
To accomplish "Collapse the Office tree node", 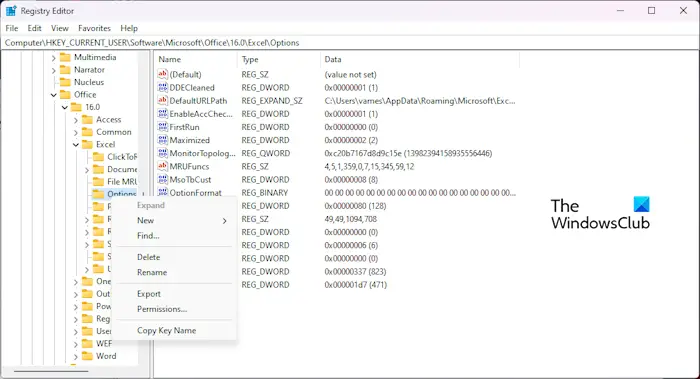I will click(x=54, y=95).
